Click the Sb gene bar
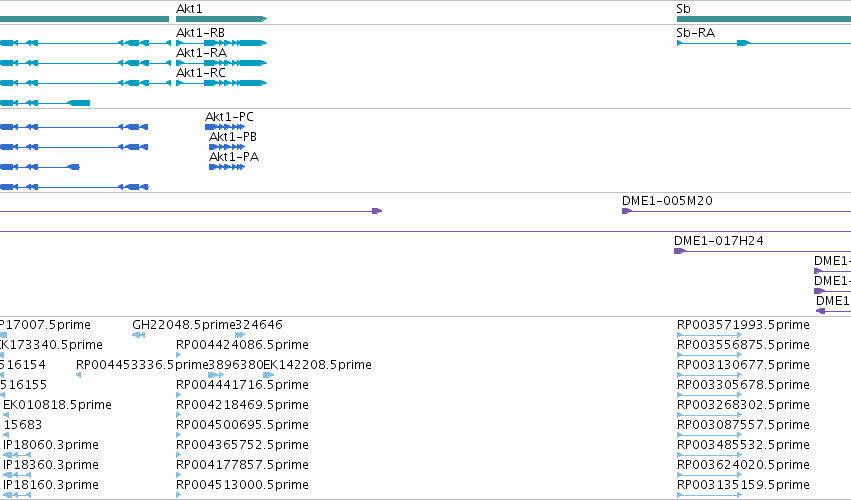Screen dimensions: 851x500 click(x=764, y=19)
